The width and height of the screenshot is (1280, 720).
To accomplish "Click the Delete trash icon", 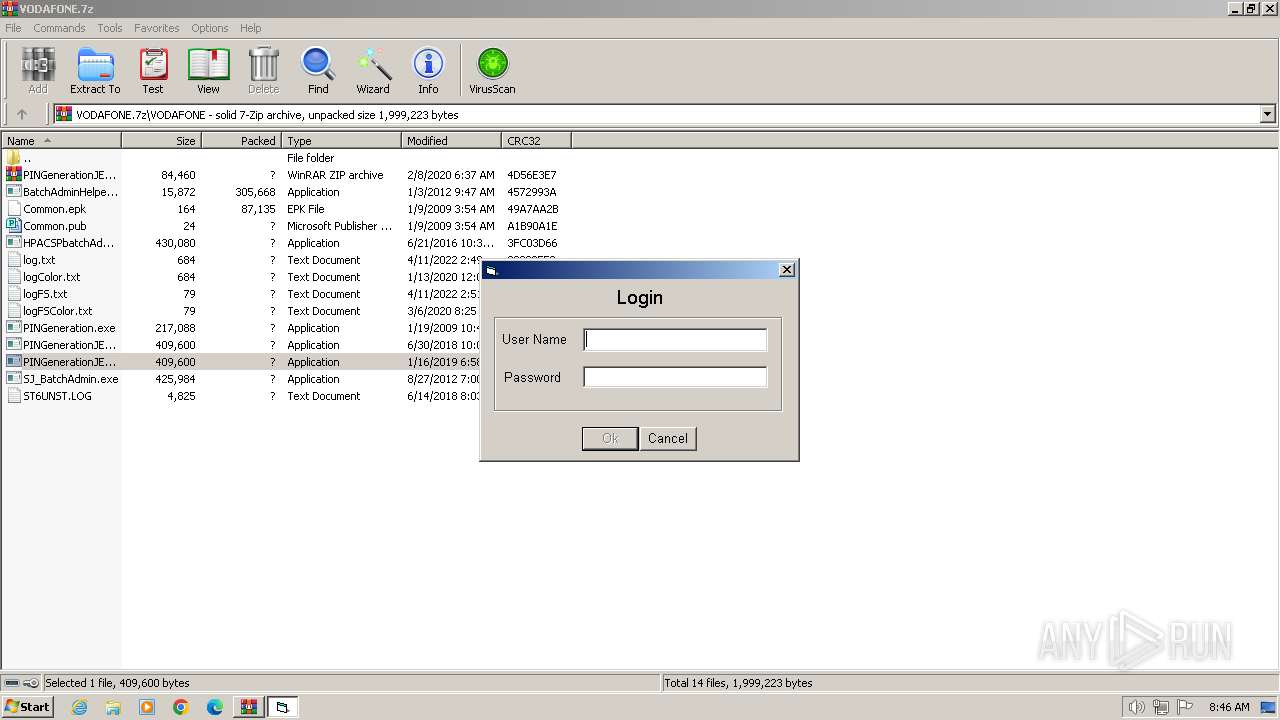I will coord(264,71).
